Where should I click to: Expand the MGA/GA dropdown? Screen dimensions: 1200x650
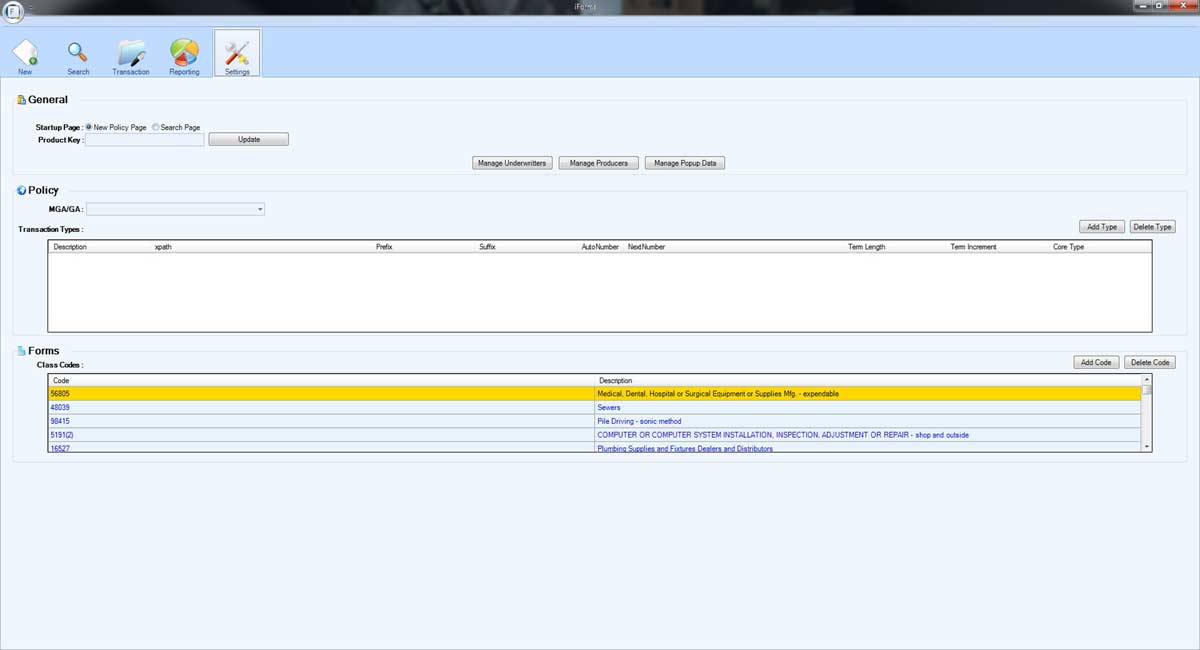pos(260,209)
